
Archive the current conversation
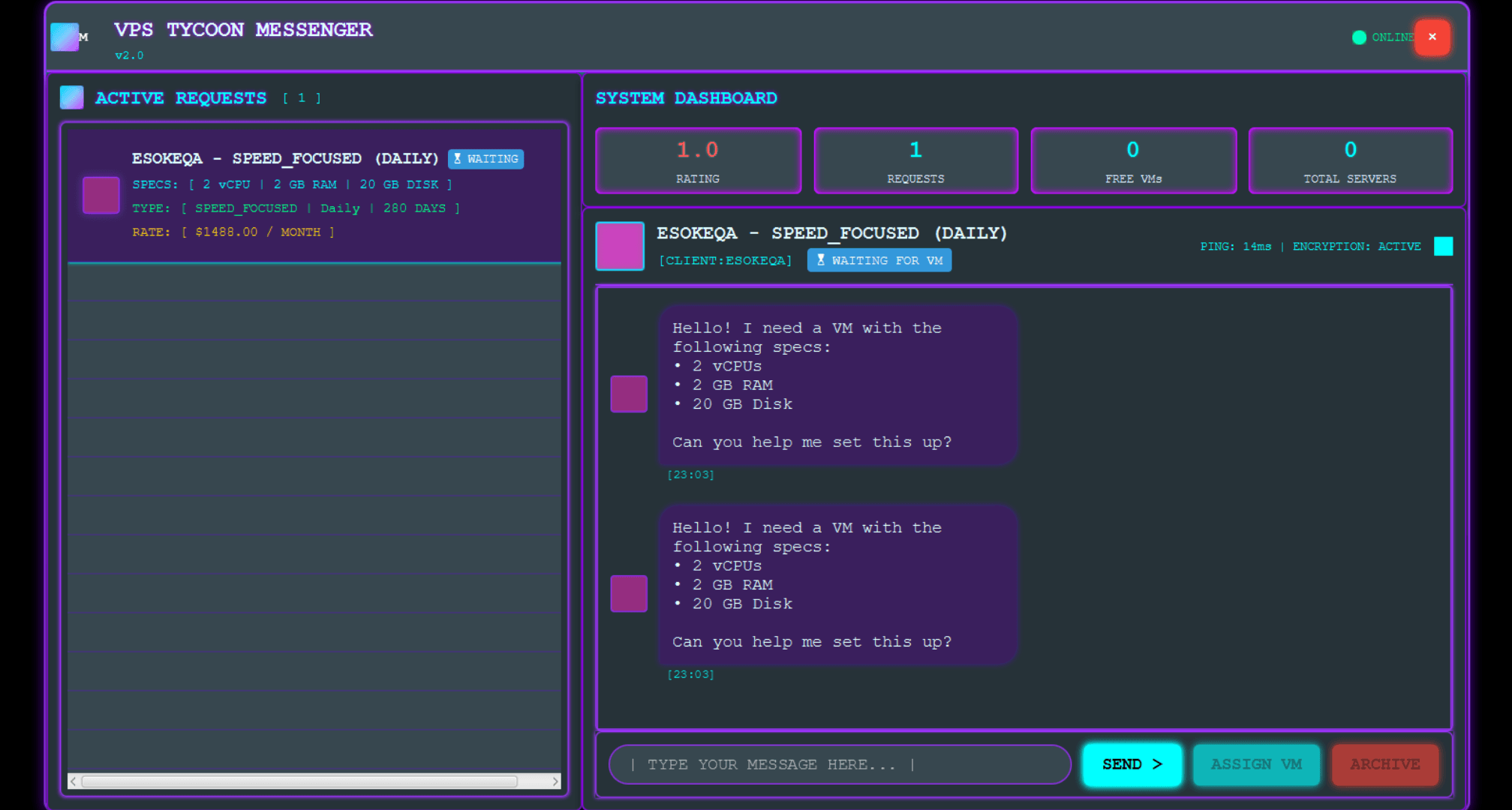tap(1385, 764)
